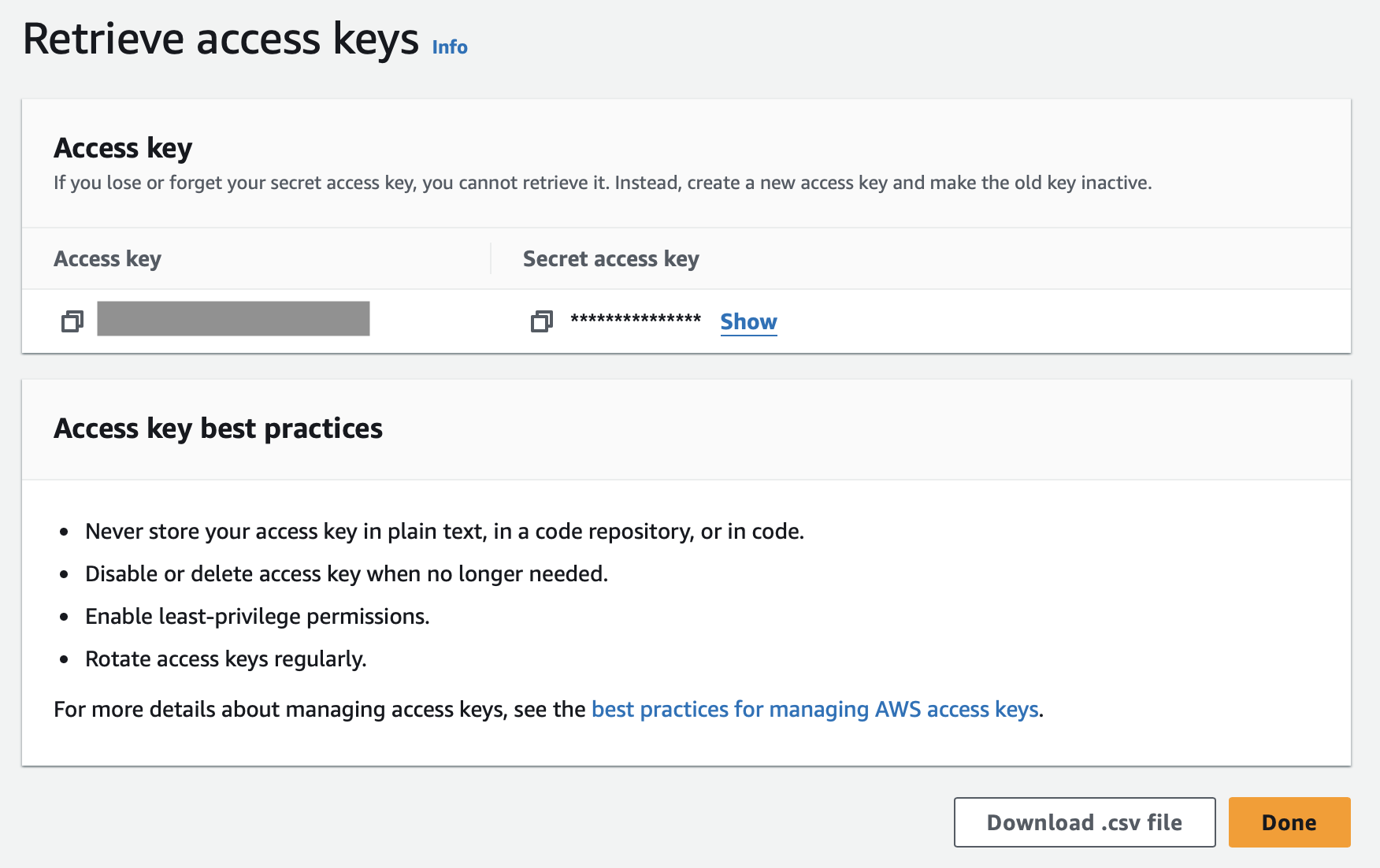
Task: Click the Access key panel heading
Action: pos(123,148)
